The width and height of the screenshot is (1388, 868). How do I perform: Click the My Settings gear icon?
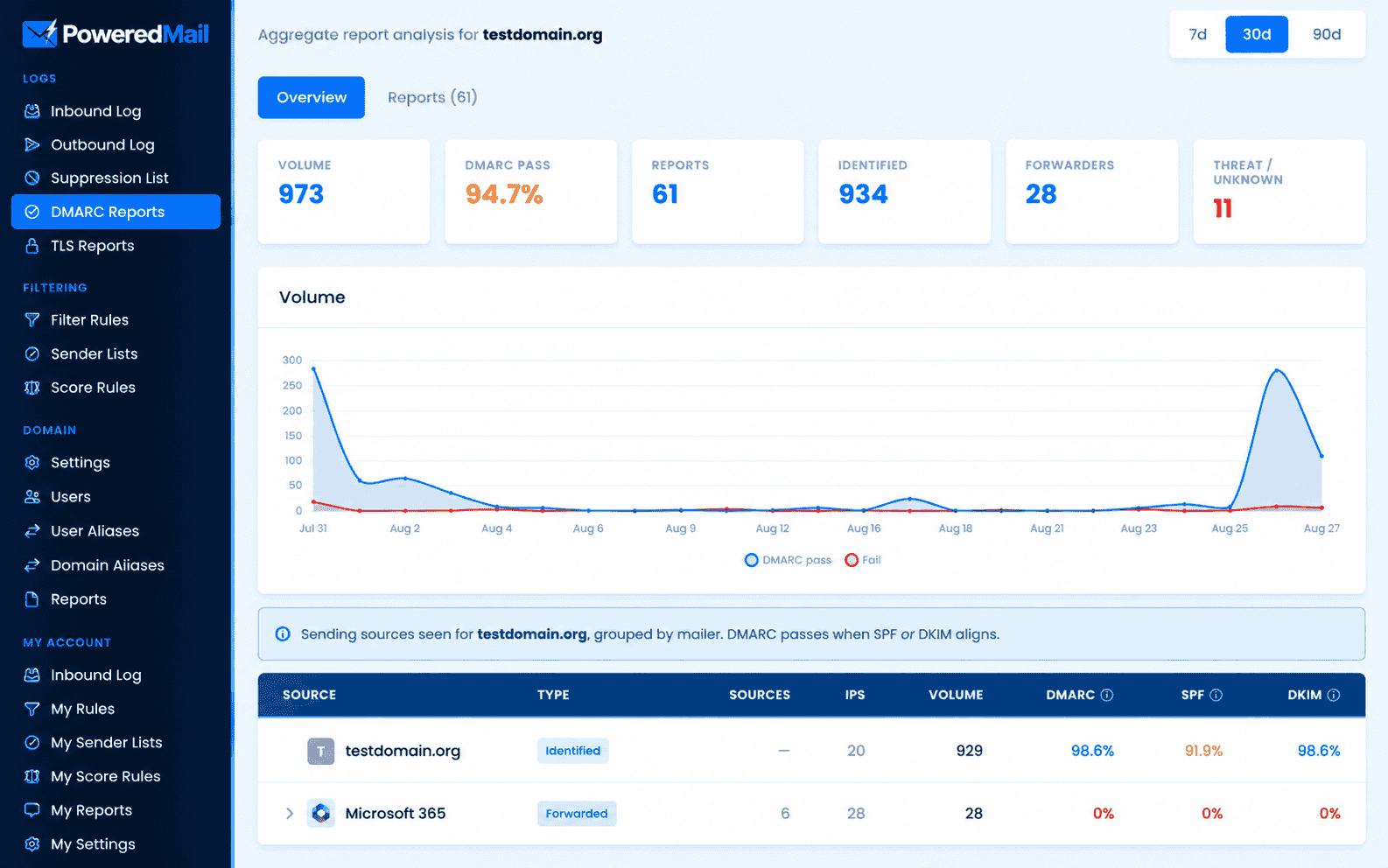click(32, 844)
